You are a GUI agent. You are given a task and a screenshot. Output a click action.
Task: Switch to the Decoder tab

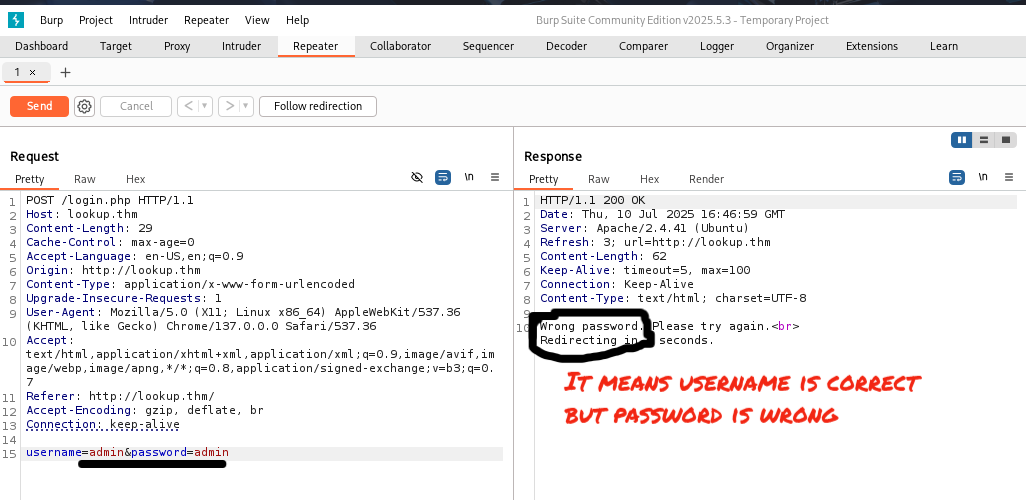(566, 46)
